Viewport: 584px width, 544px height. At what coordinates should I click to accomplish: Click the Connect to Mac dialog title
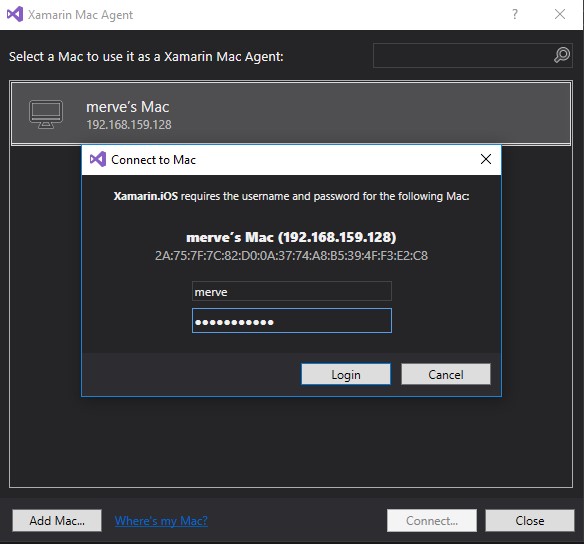point(153,160)
